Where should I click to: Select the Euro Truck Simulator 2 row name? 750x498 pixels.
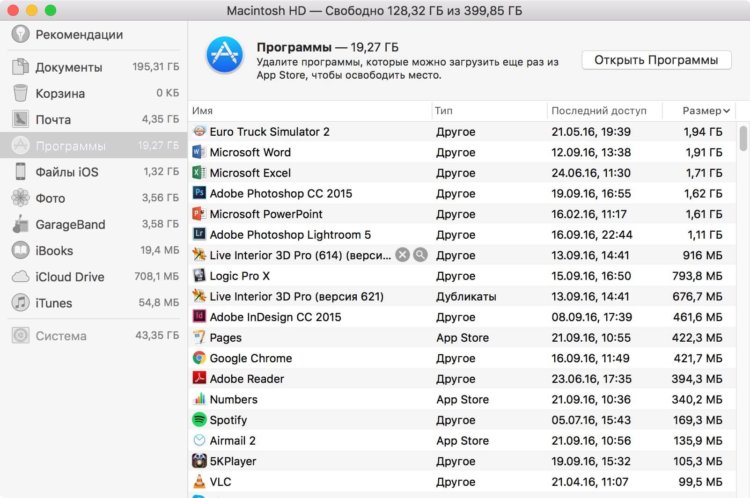[269, 132]
